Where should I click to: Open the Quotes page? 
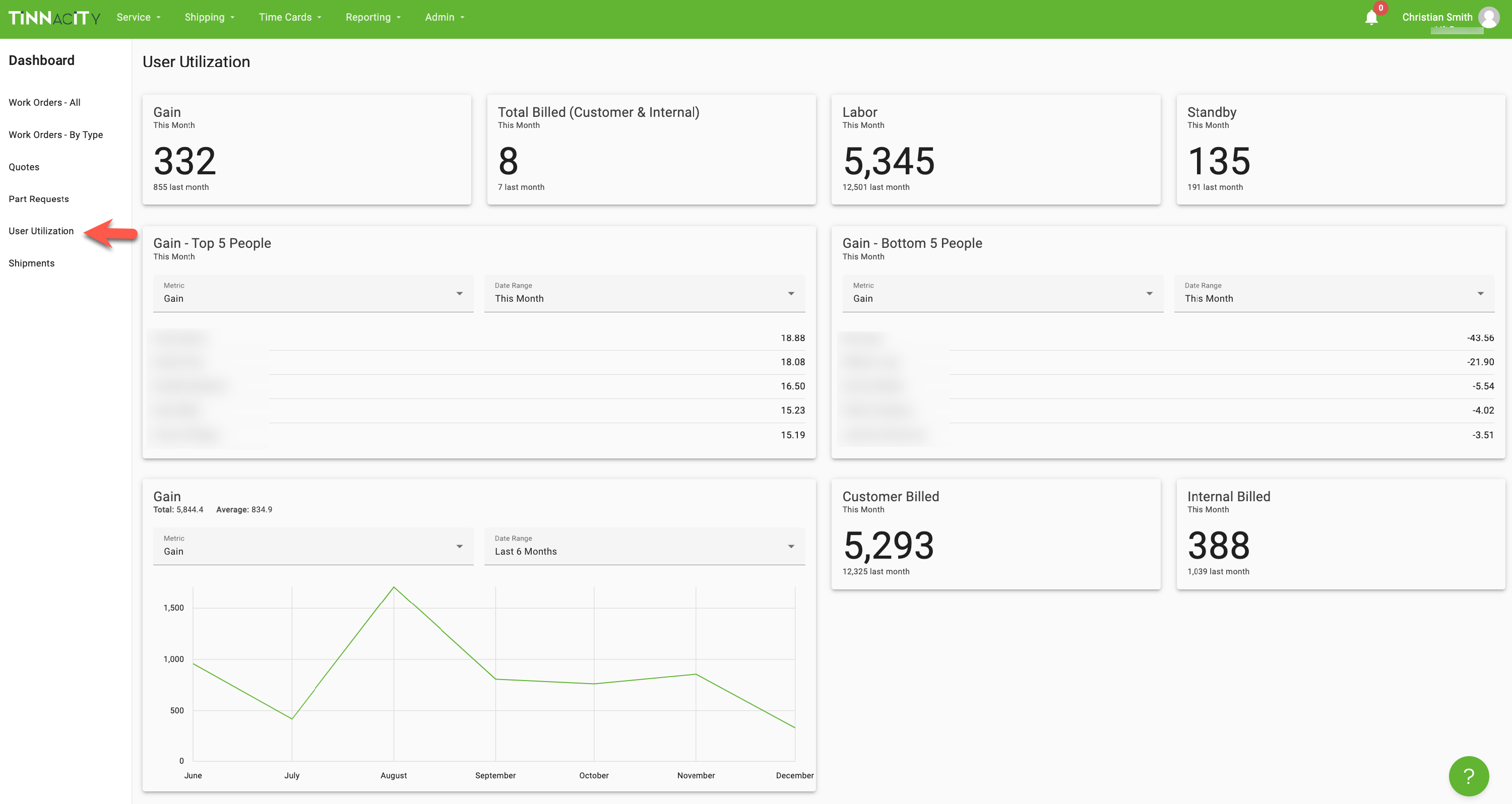click(x=24, y=167)
